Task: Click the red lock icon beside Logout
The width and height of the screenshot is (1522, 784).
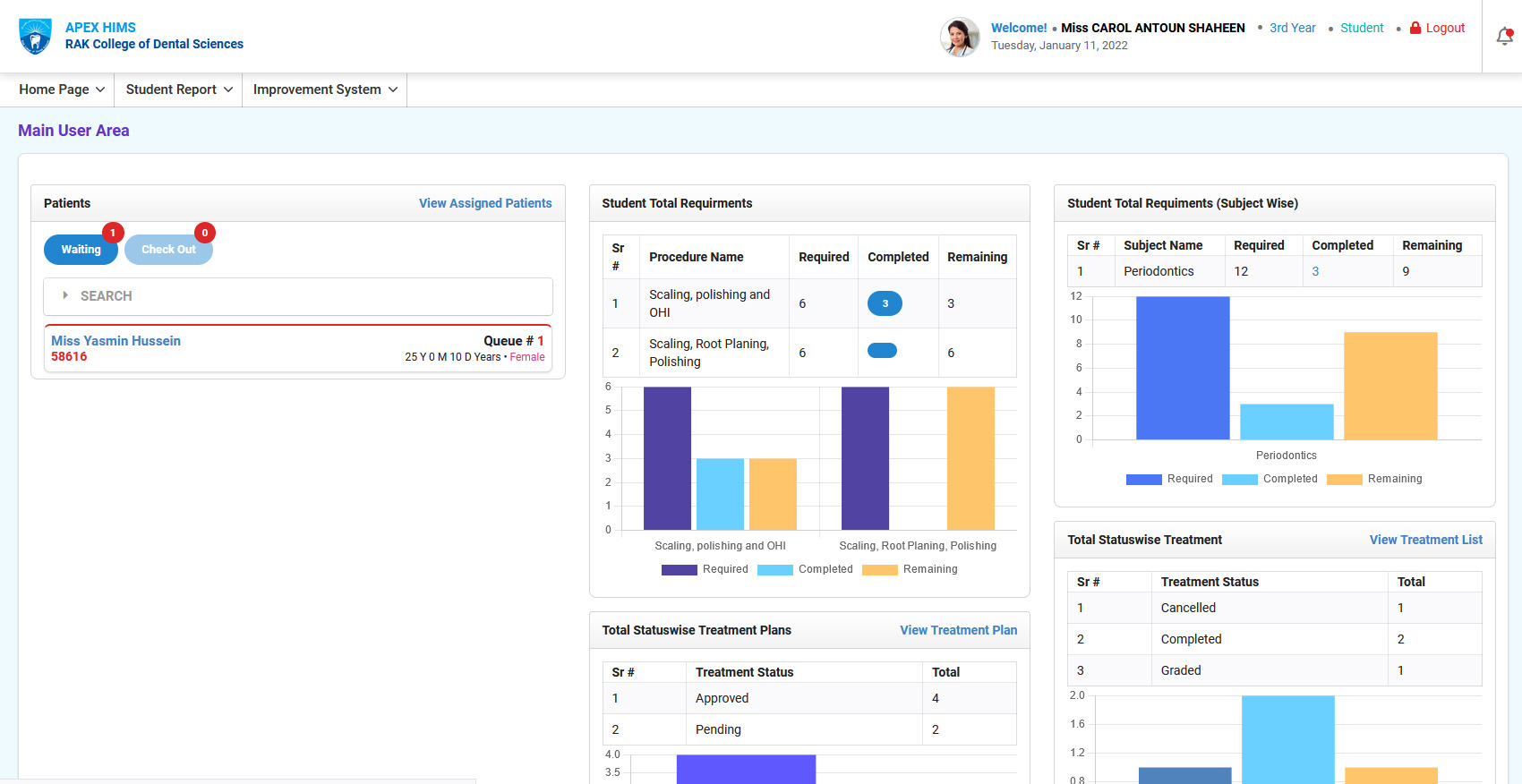Action: coord(1415,28)
